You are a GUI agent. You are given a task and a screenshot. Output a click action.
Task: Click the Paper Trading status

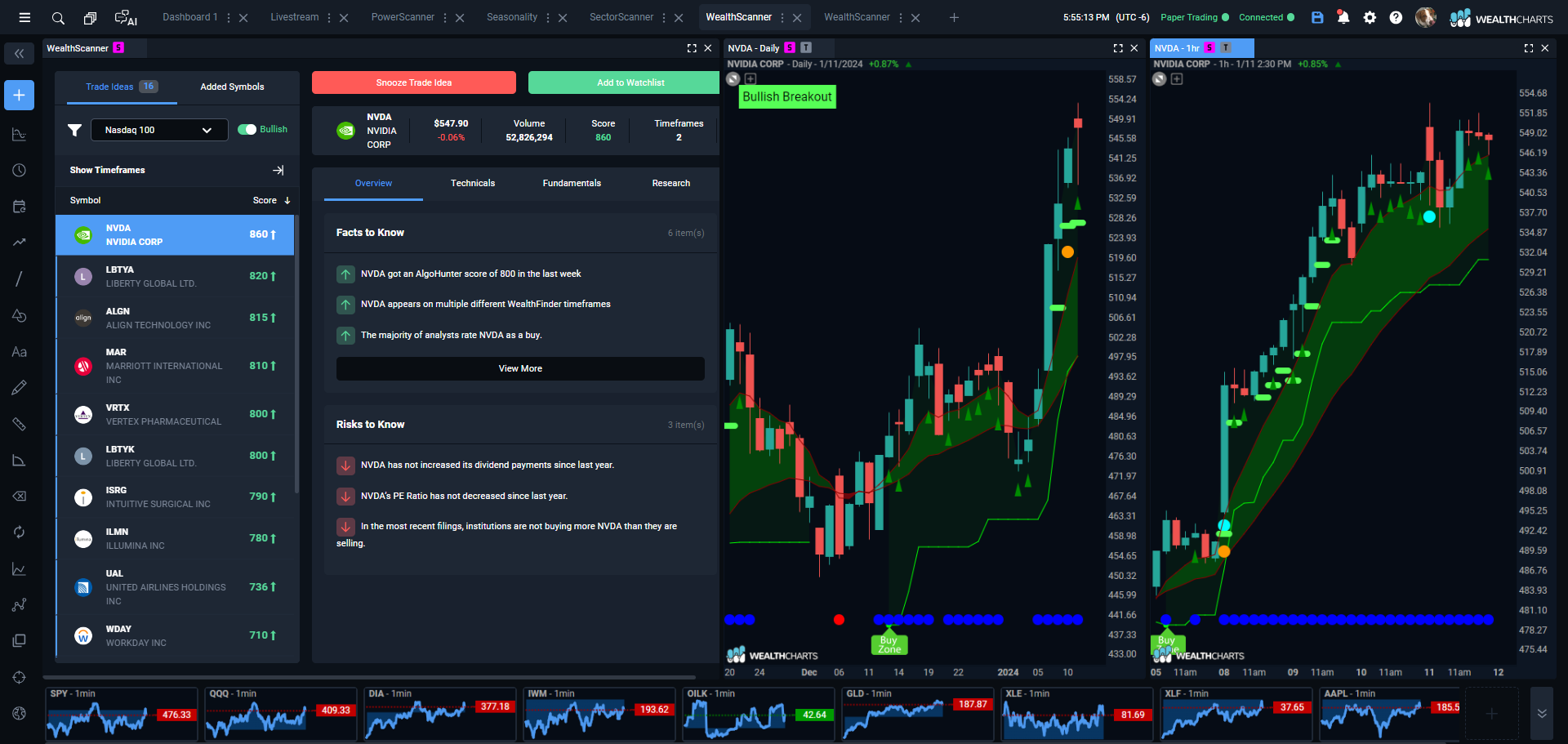pos(1194,17)
